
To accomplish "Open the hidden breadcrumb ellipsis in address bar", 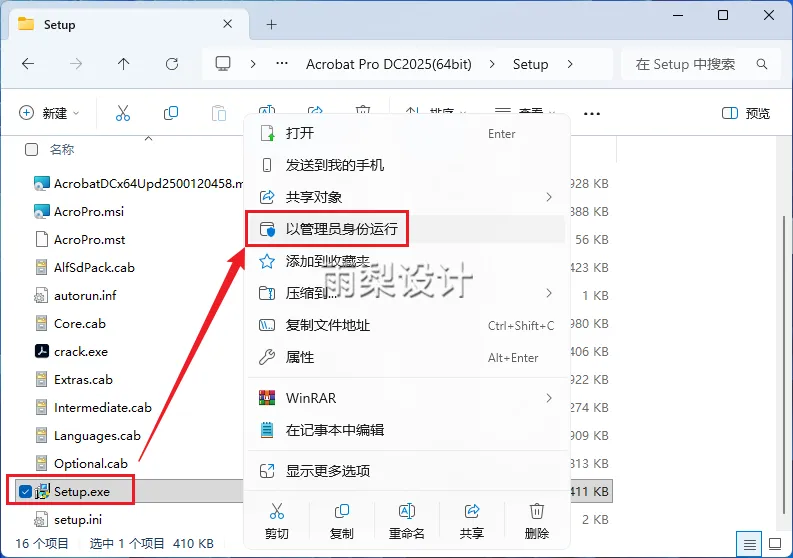I will pyautogui.click(x=282, y=64).
